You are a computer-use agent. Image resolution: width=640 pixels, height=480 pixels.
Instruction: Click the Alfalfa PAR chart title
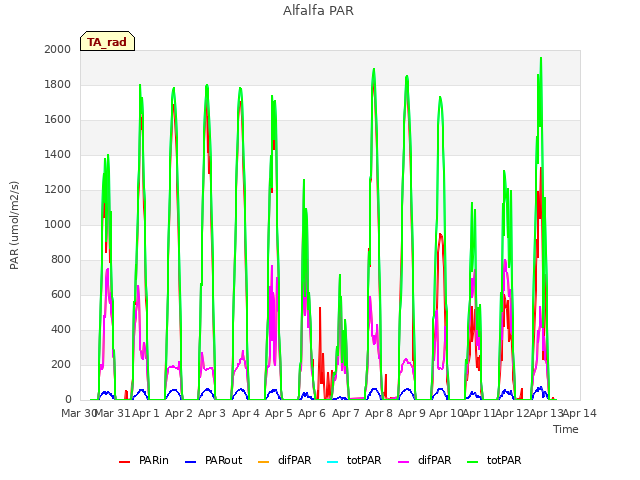318,10
